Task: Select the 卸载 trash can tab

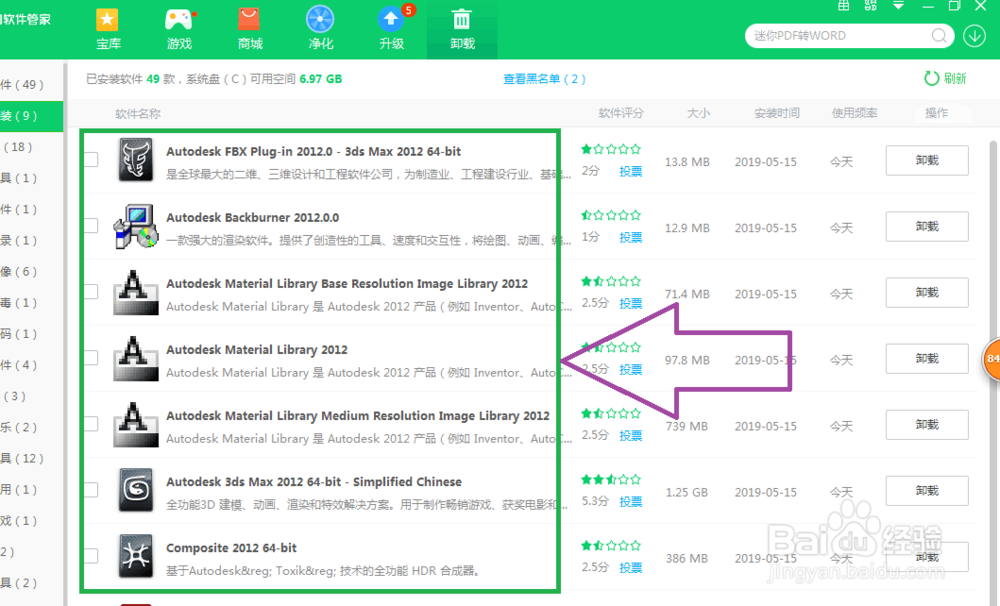Action: [x=462, y=28]
